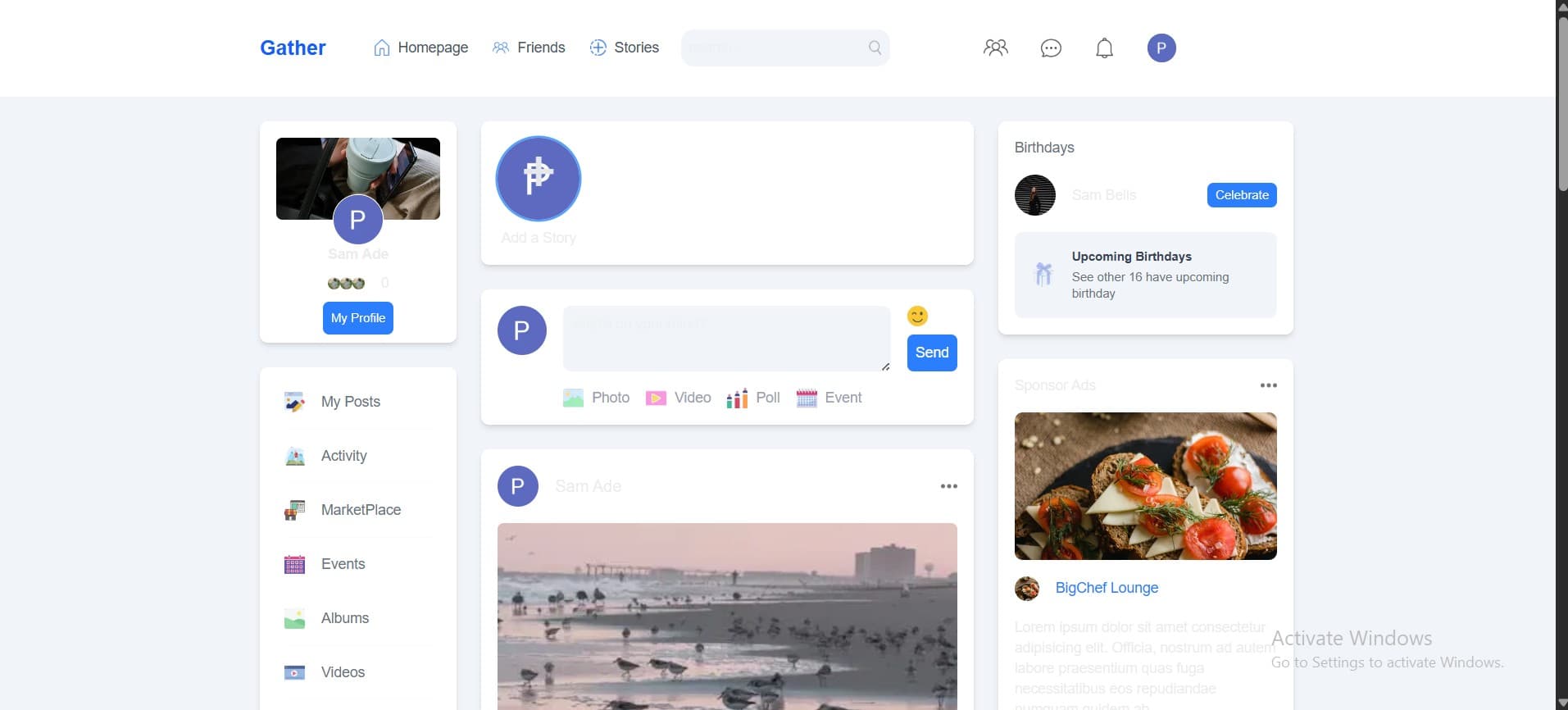Click the composer P avatar

point(522,330)
